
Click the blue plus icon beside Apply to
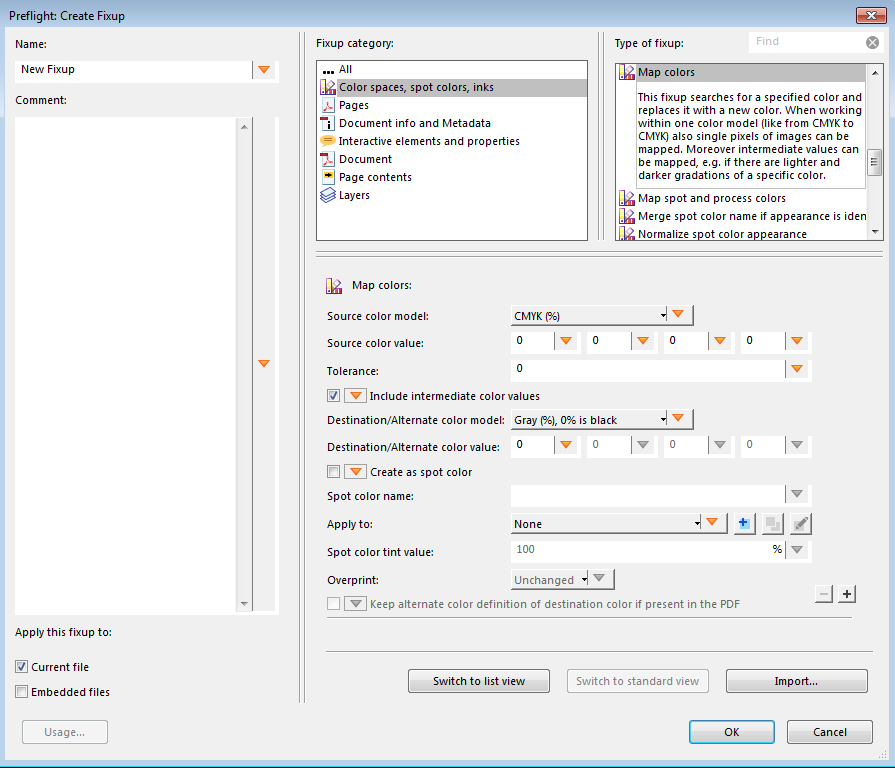(x=743, y=523)
